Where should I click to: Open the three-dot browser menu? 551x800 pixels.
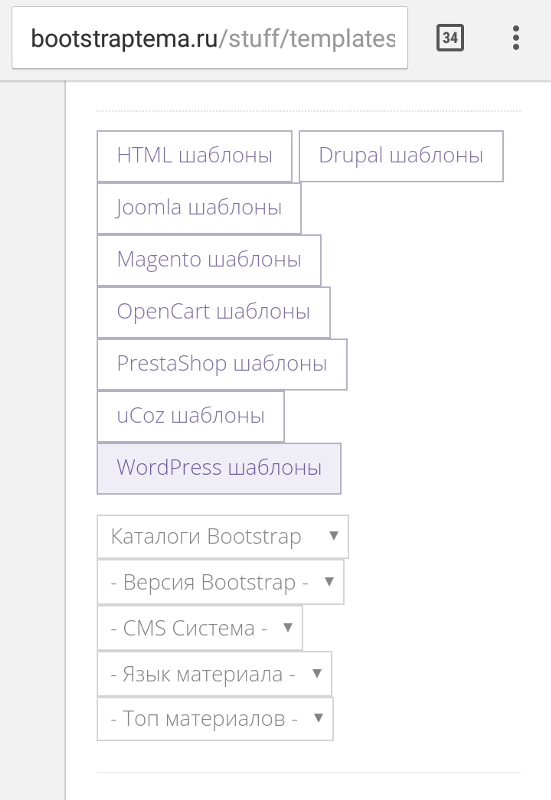click(516, 38)
